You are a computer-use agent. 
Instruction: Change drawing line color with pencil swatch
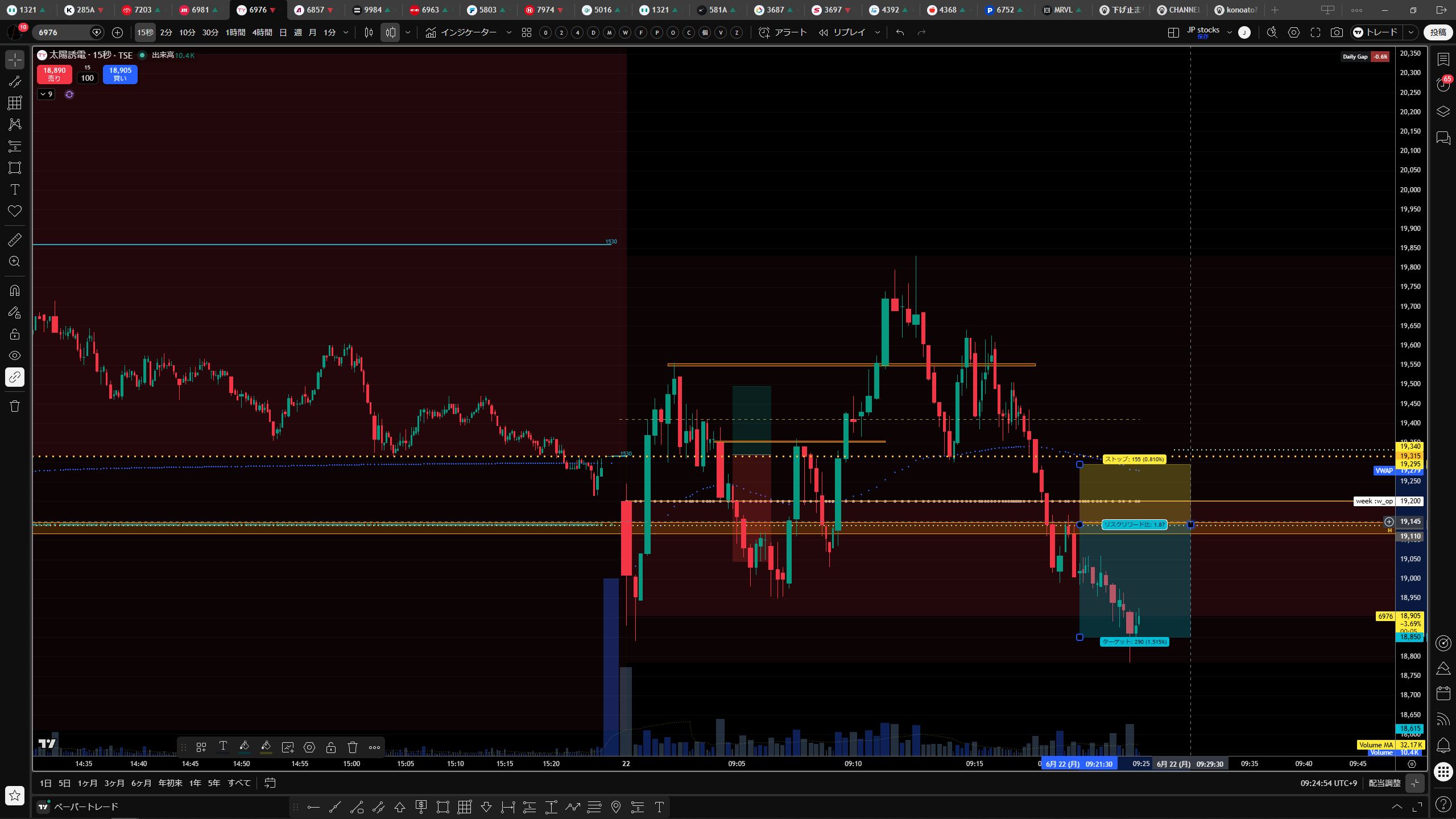tap(244, 747)
